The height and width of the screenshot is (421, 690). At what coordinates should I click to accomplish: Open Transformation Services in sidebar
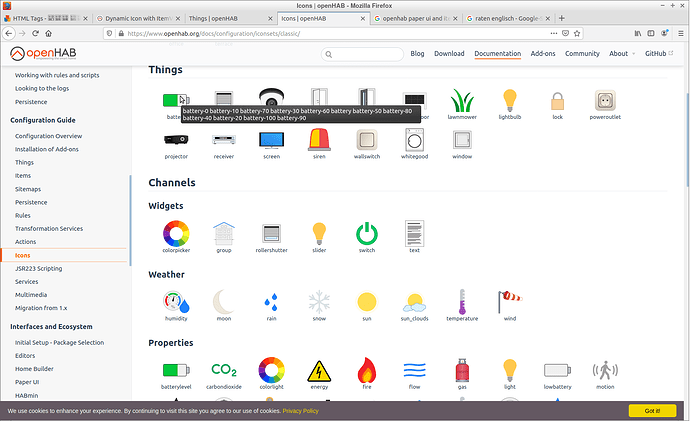pos(49,229)
